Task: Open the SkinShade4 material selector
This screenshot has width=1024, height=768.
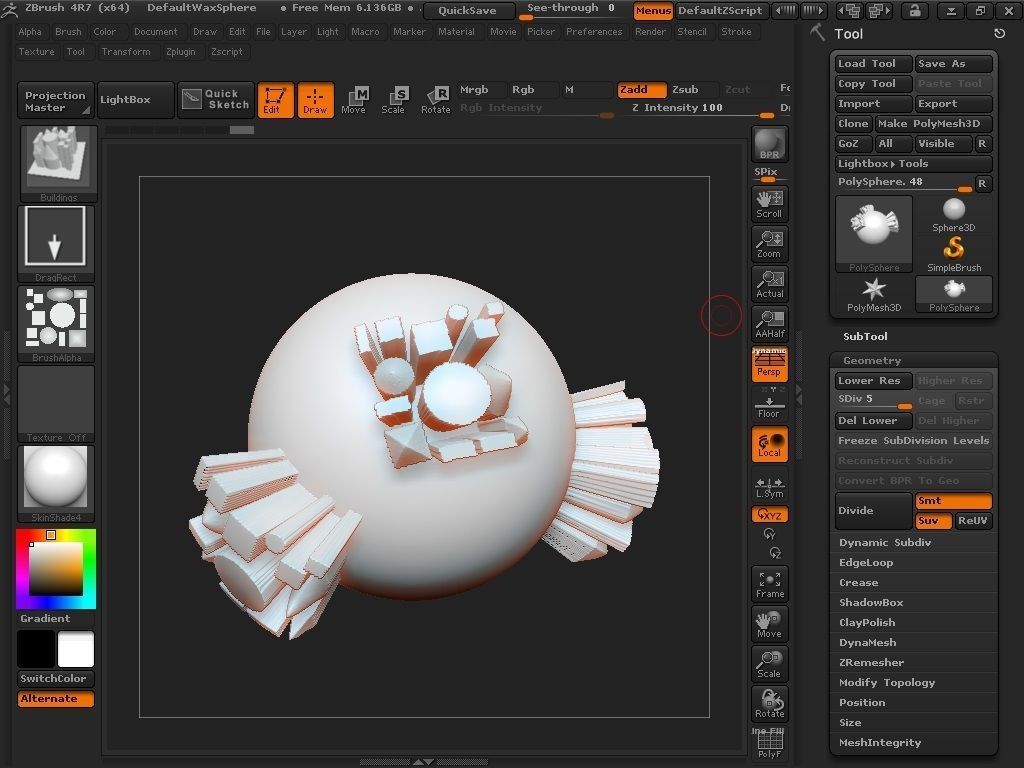Action: click(56, 484)
